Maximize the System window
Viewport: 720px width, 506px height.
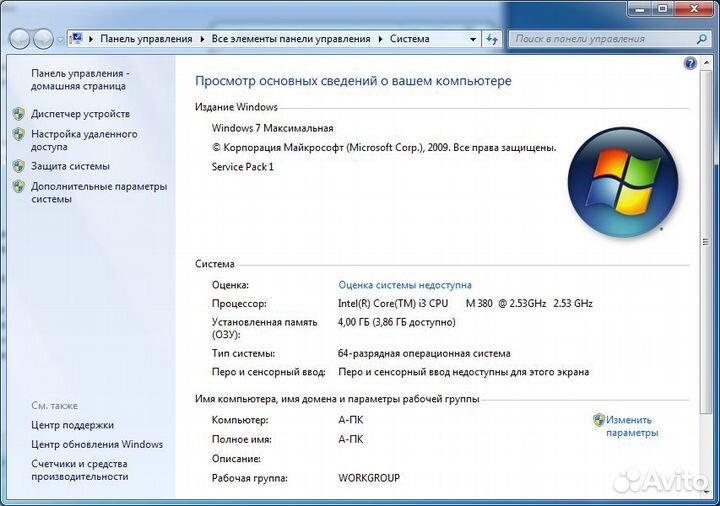click(663, 8)
